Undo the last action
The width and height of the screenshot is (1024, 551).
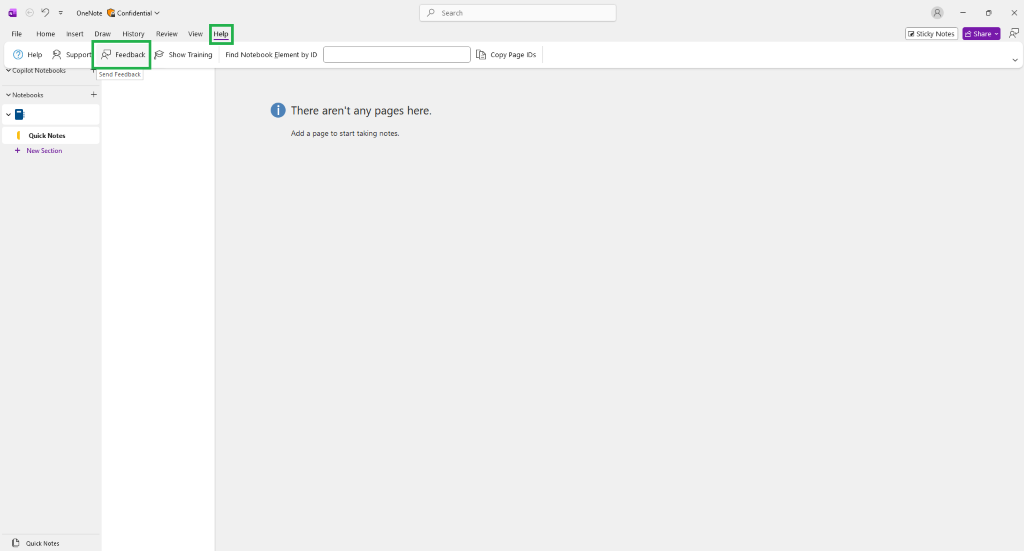tap(45, 13)
